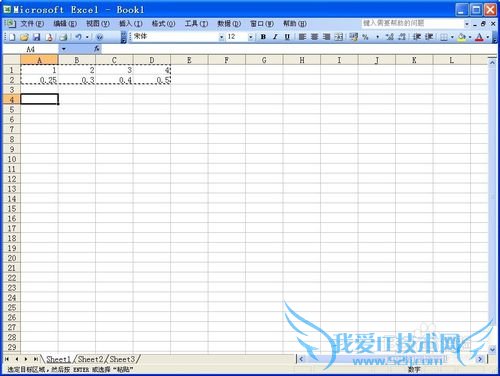This screenshot has width=500, height=376.
Task: Increase the cell indent
Action: [429, 37]
